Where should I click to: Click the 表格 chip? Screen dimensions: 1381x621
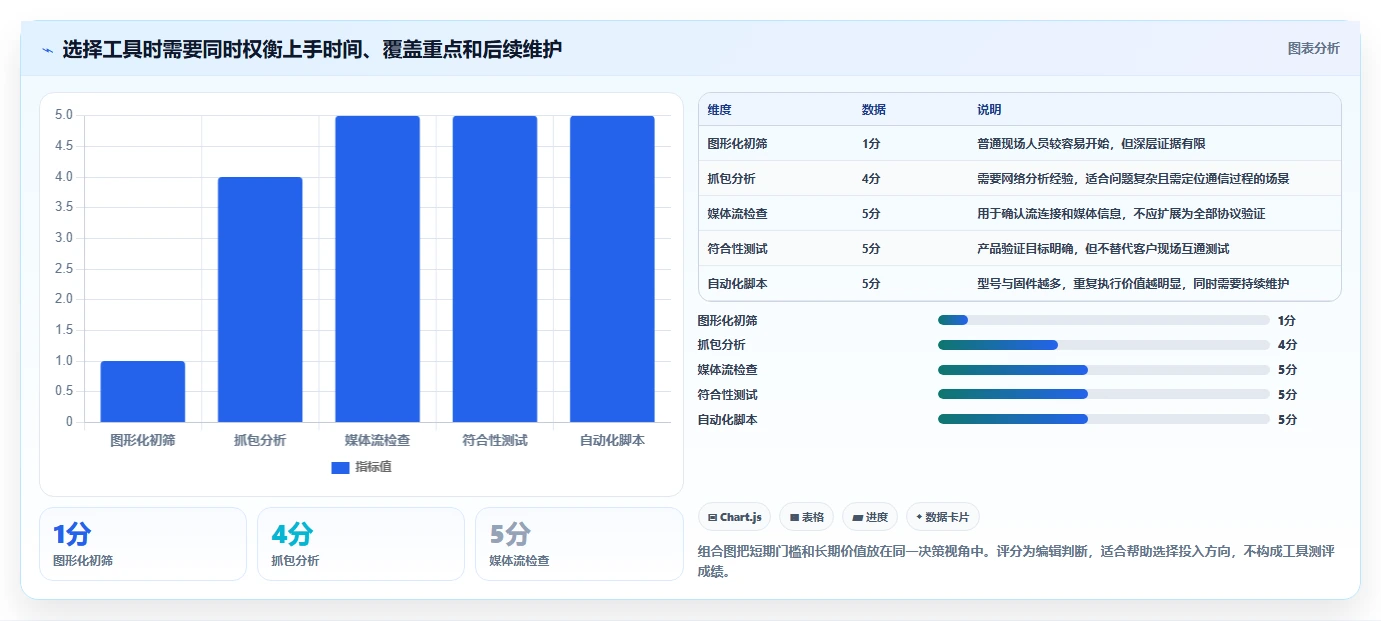(807, 517)
